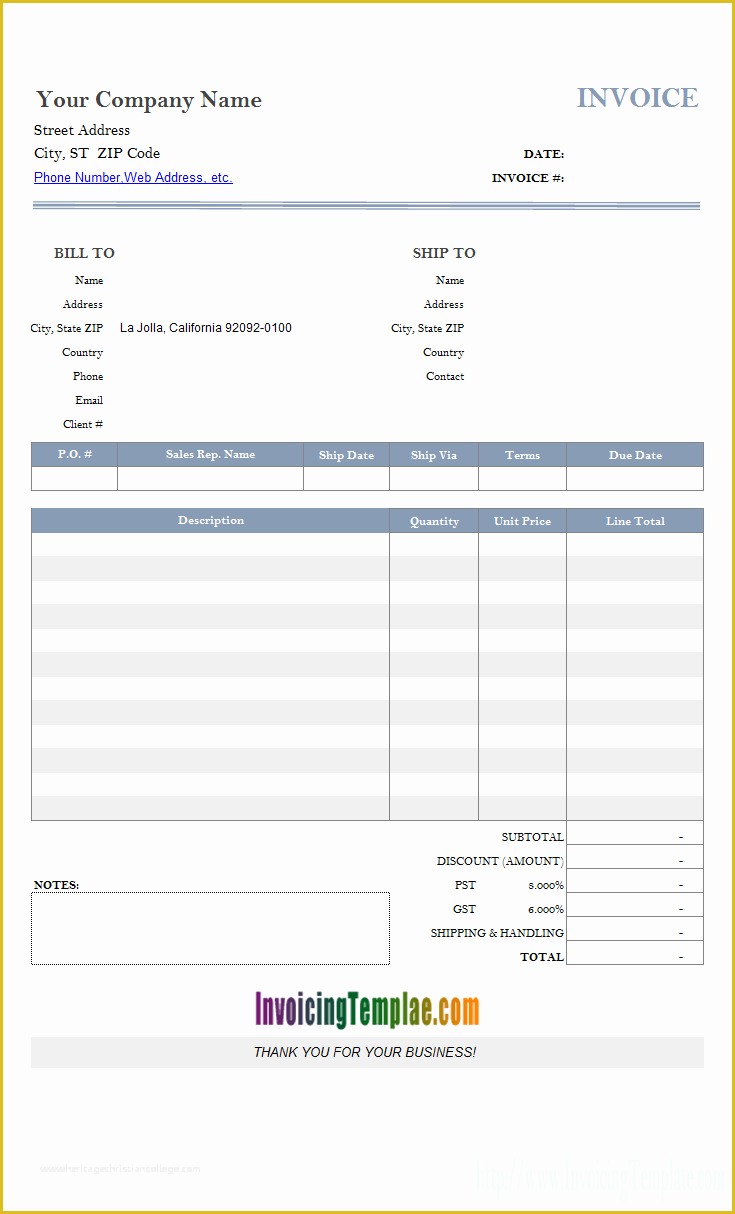Click the DATE: label
Screen dimensions: 735x1214
pyautogui.click(x=544, y=154)
